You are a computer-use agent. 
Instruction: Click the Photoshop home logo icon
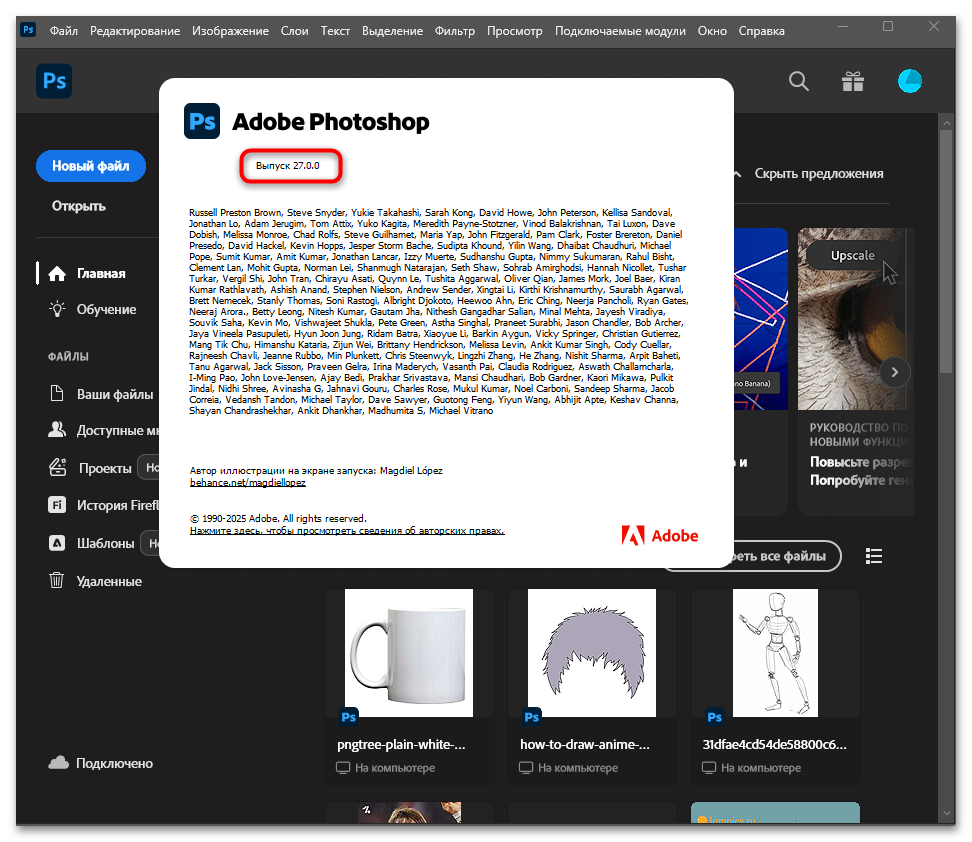point(54,81)
